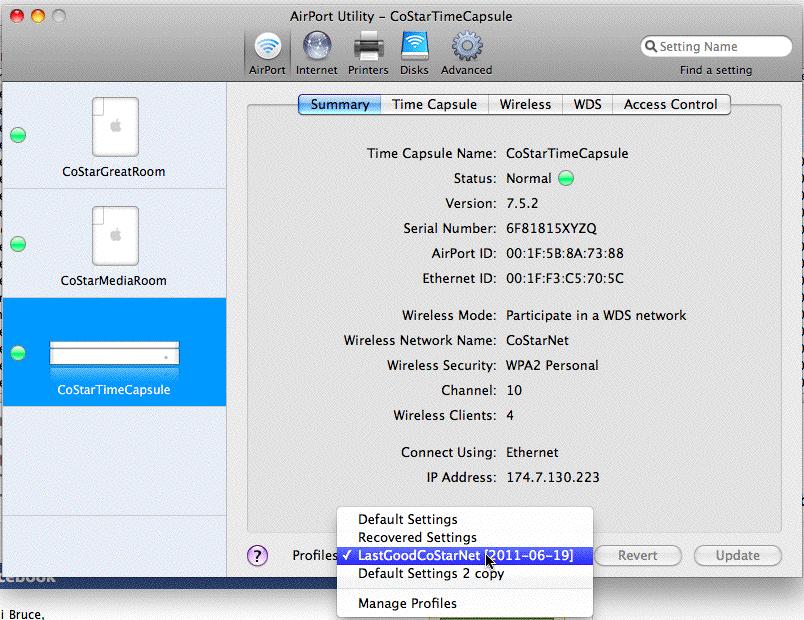This screenshot has width=804, height=620.
Task: Click the IP Address 174.7.130.223
Action: [553, 477]
